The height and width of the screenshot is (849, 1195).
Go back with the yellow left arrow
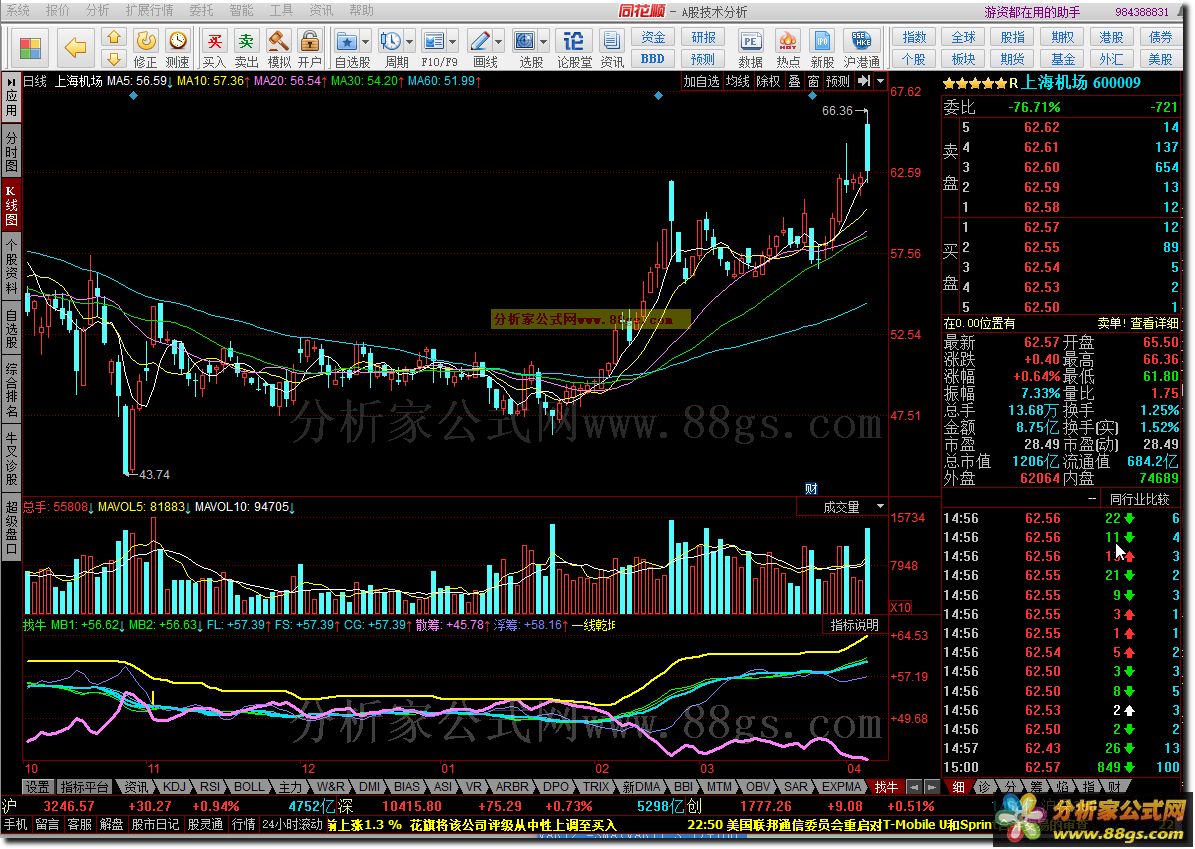[75, 48]
